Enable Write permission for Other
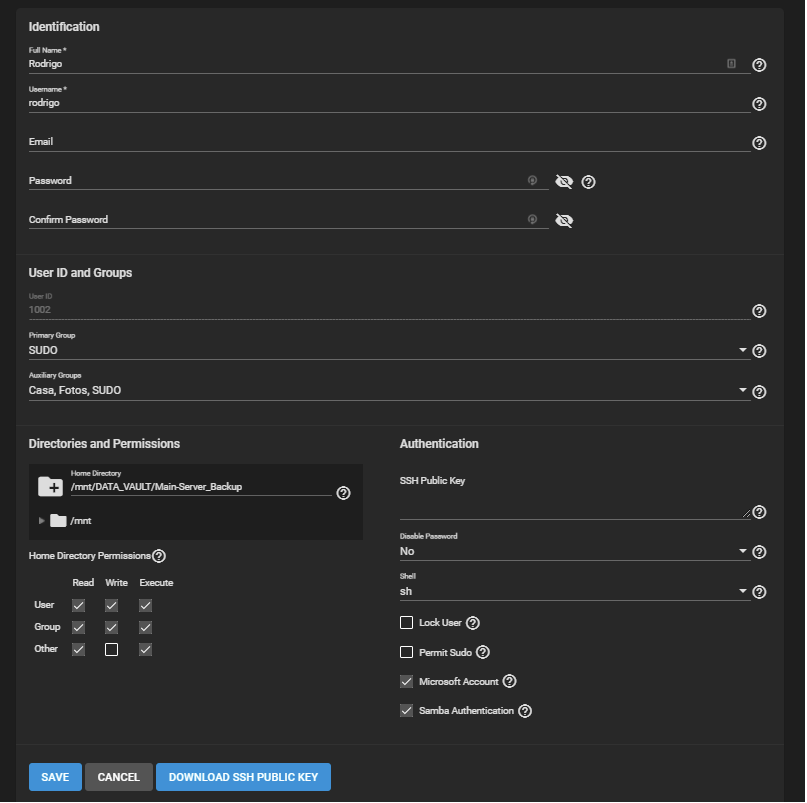Screen dimensions: 807x803 coord(112,649)
